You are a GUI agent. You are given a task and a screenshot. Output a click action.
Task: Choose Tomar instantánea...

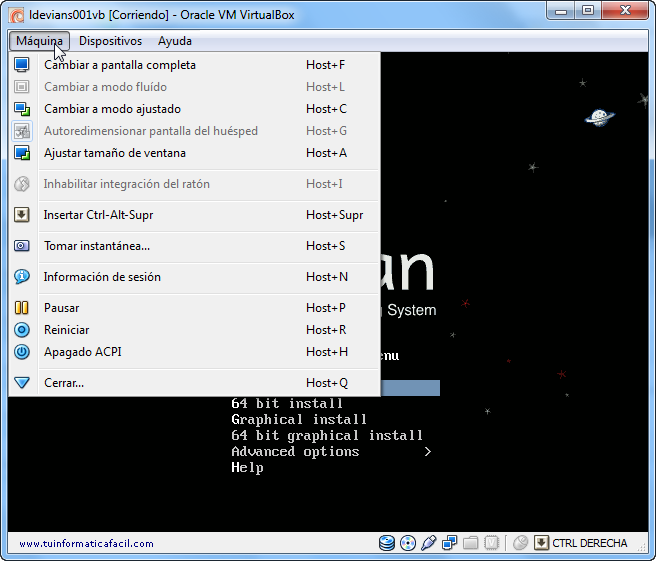tap(195, 246)
